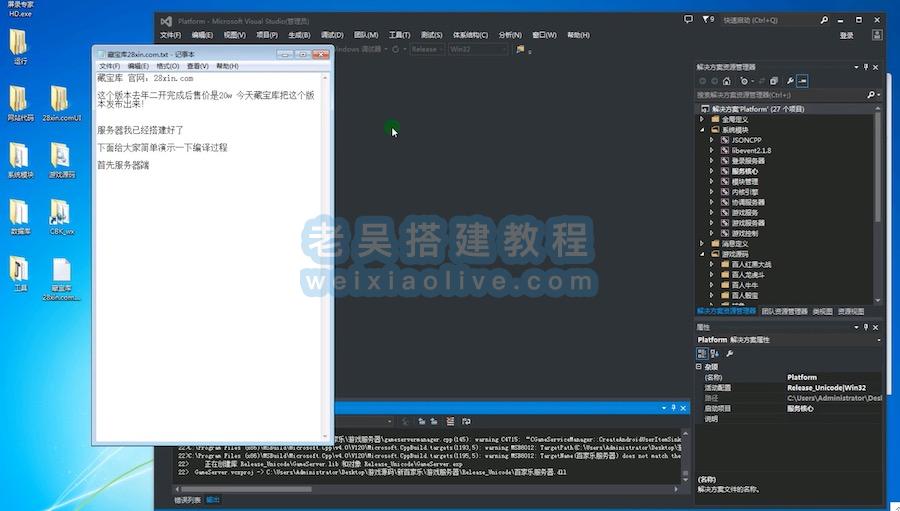Select the 28xin.comUI desktop folder

(x=61, y=104)
